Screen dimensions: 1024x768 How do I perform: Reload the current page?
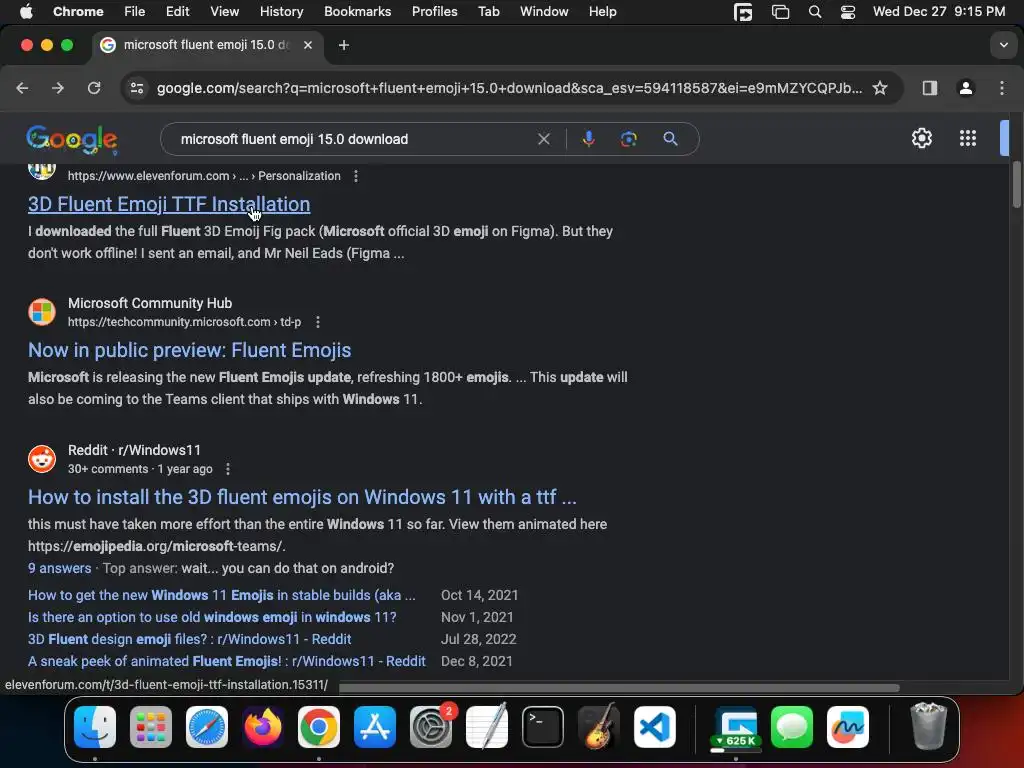94,88
